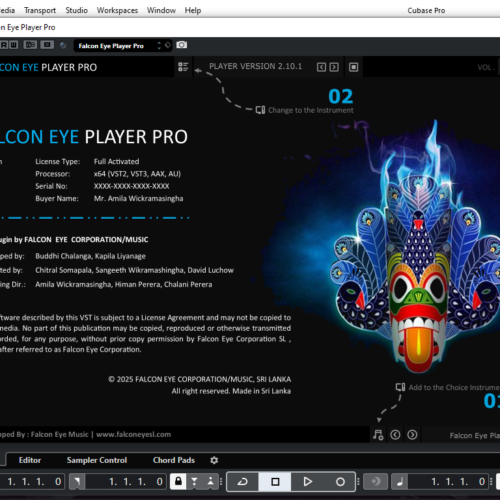This screenshot has width=500, height=500.
Task: Click the music note add-instrument icon
Action: click(x=378, y=435)
